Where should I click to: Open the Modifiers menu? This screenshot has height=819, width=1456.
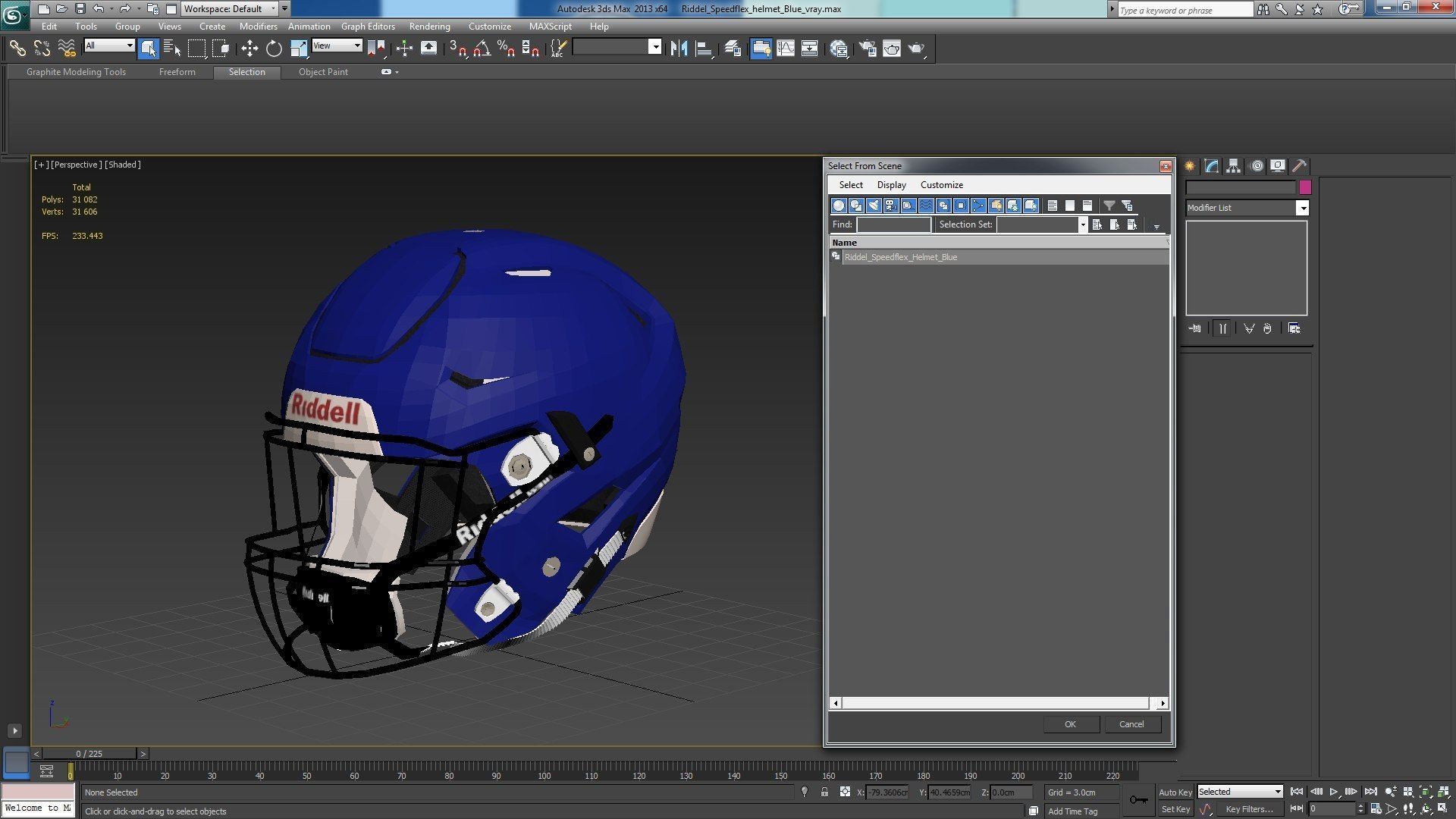[258, 27]
